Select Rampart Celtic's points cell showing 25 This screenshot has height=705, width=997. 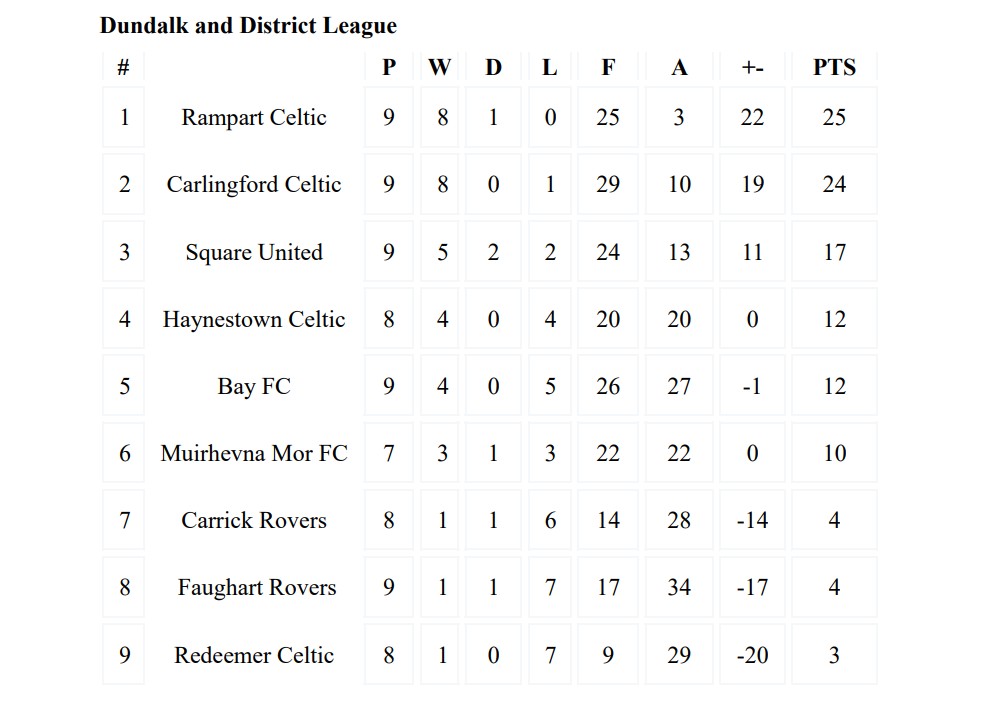coord(834,118)
